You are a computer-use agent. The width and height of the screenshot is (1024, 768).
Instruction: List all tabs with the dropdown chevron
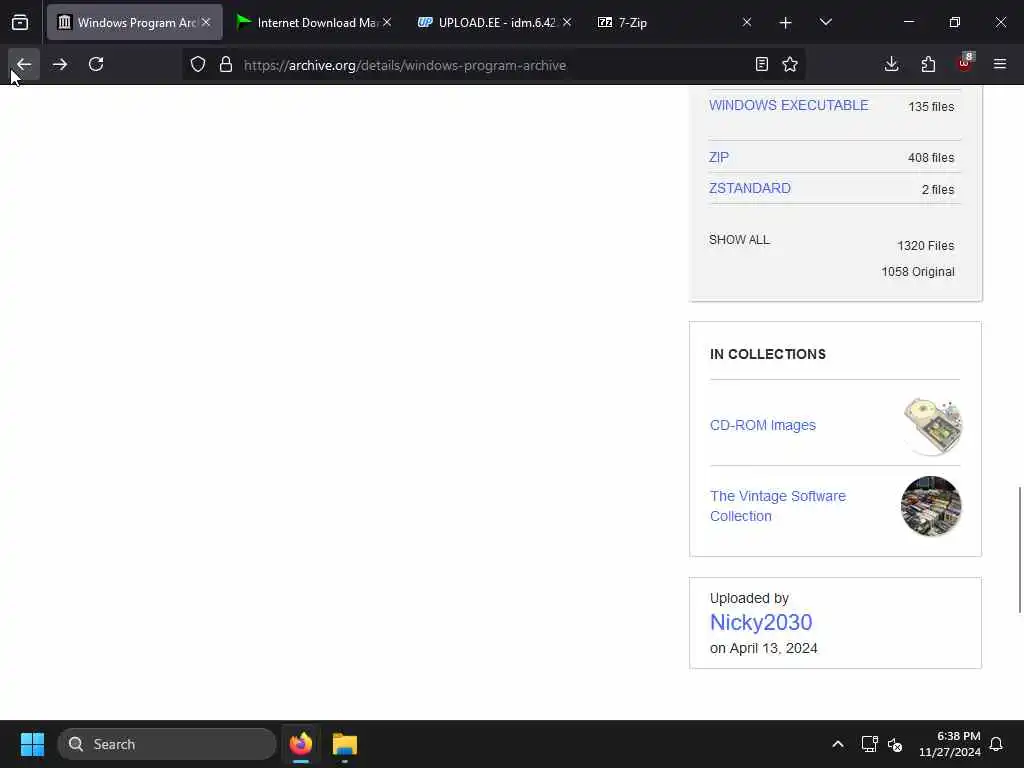click(825, 22)
